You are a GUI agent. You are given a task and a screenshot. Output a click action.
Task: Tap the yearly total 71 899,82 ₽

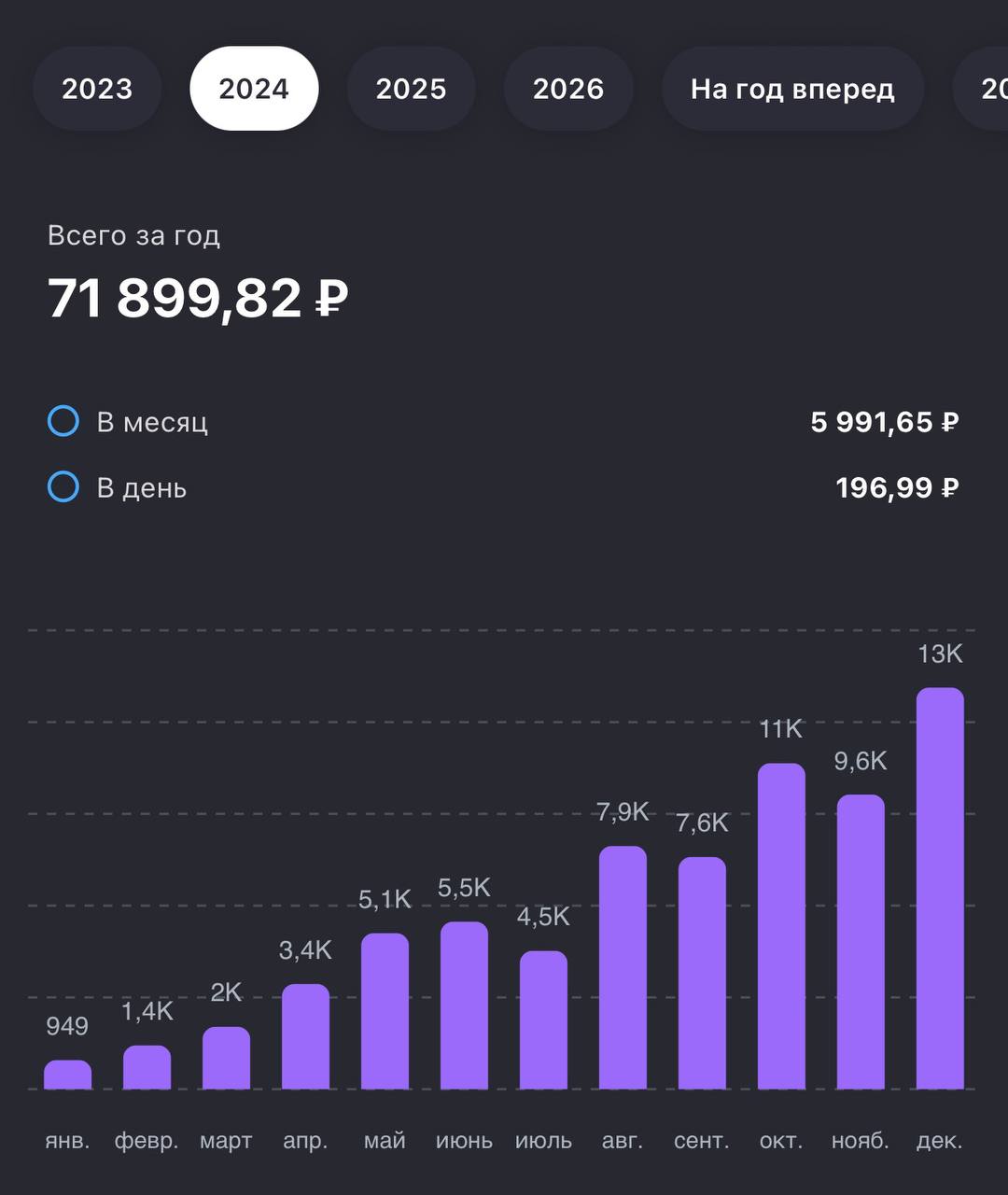coord(198,299)
